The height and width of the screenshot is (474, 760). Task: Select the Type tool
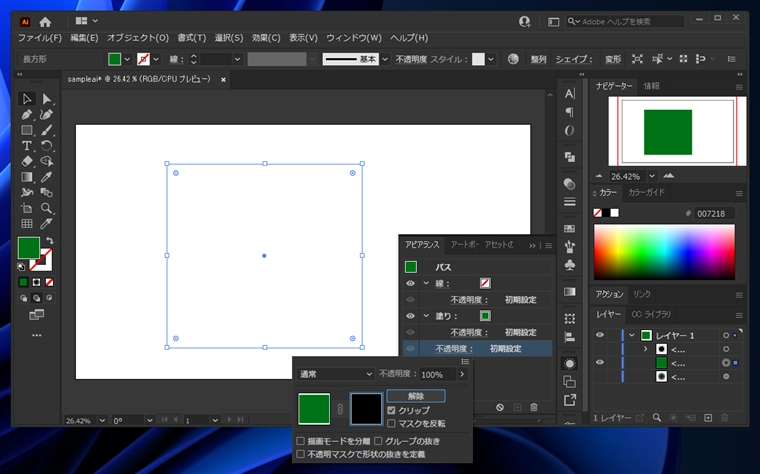[x=27, y=146]
